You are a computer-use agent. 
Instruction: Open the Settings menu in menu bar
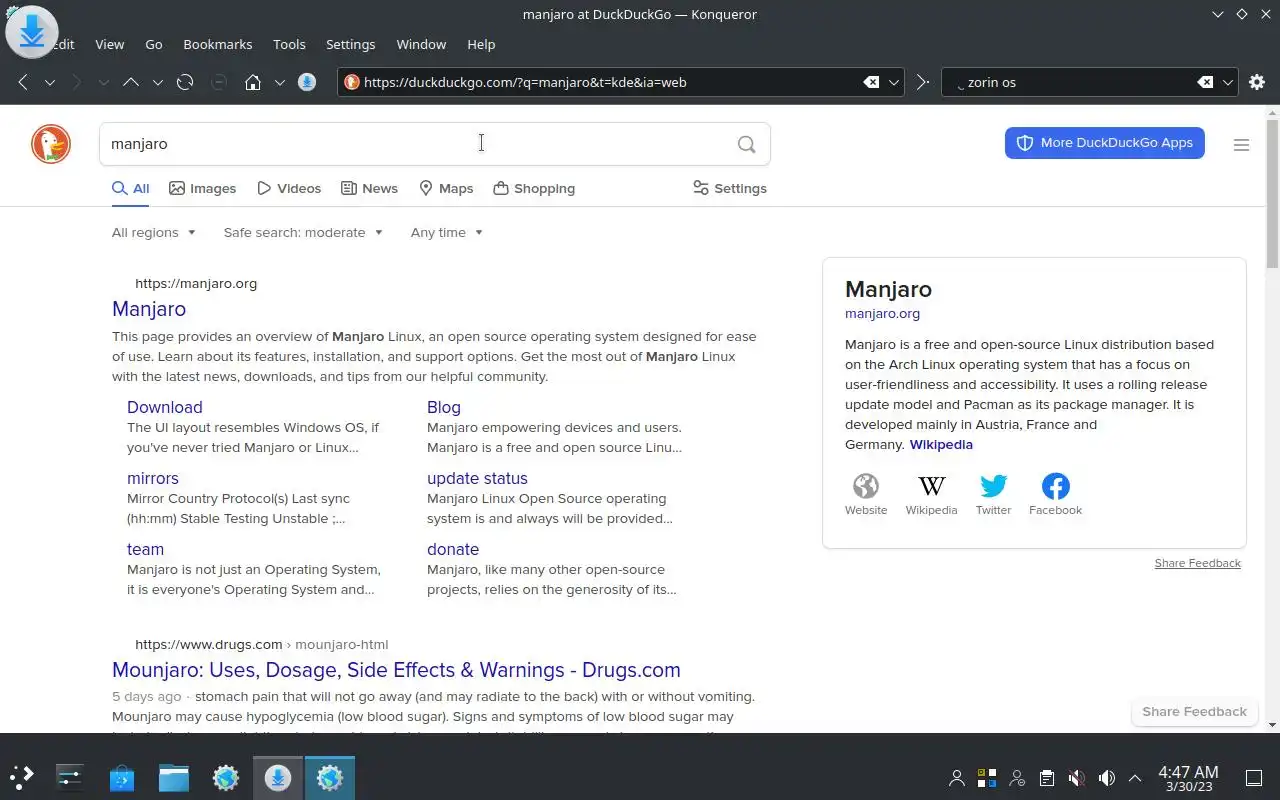point(350,44)
